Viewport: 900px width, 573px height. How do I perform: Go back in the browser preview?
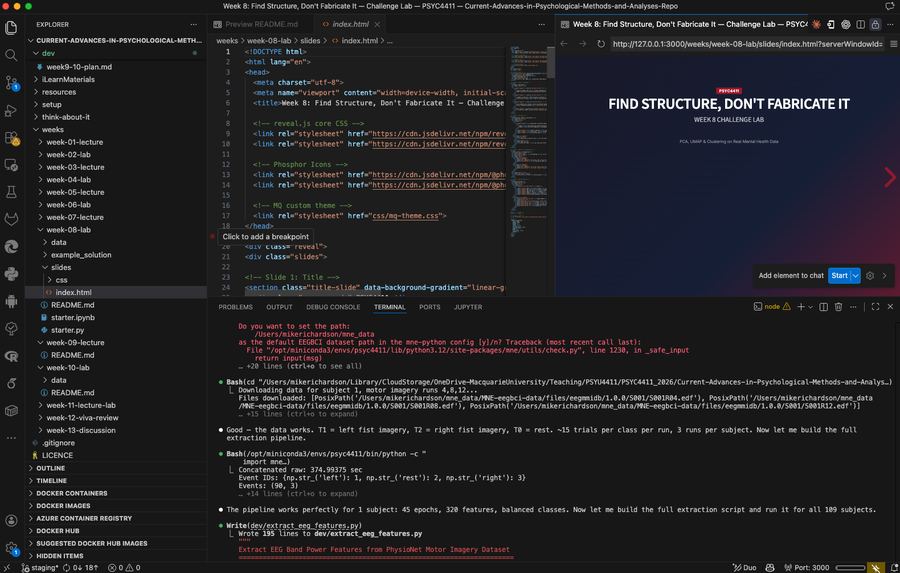564,44
